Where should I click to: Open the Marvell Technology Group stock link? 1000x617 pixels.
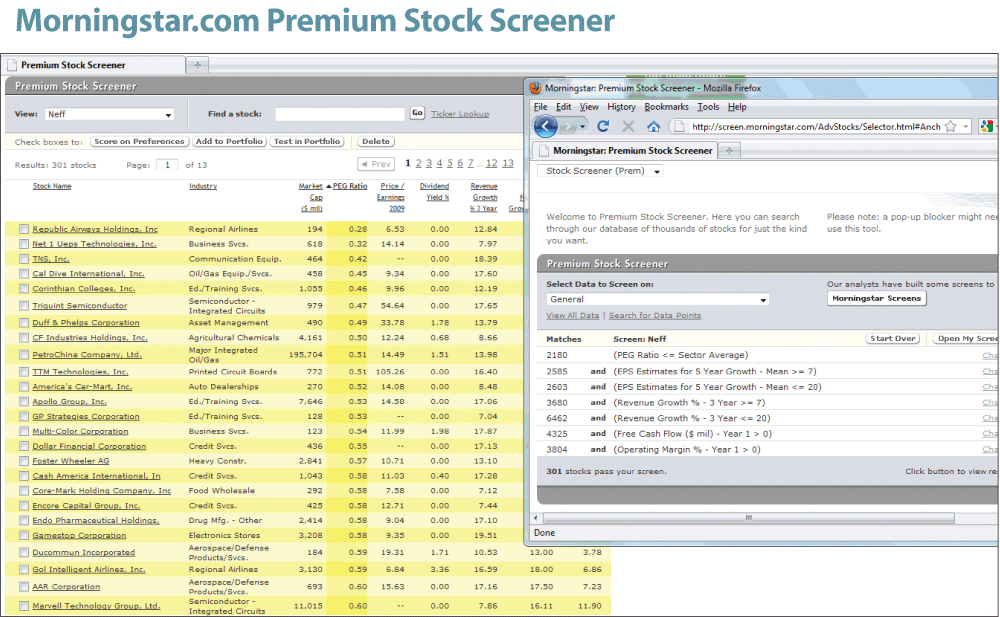(x=96, y=606)
